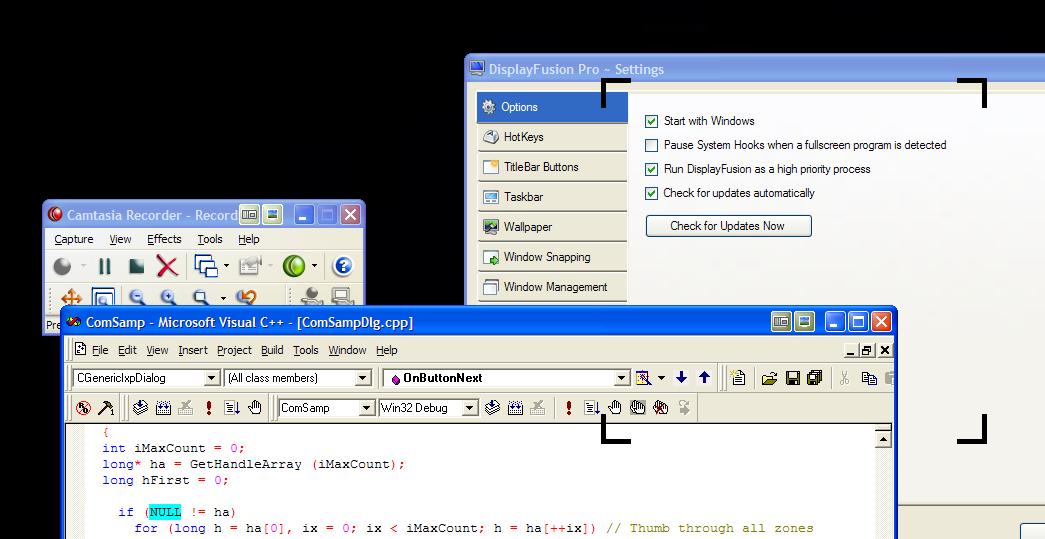Click Check for Updates Now button

tap(728, 226)
